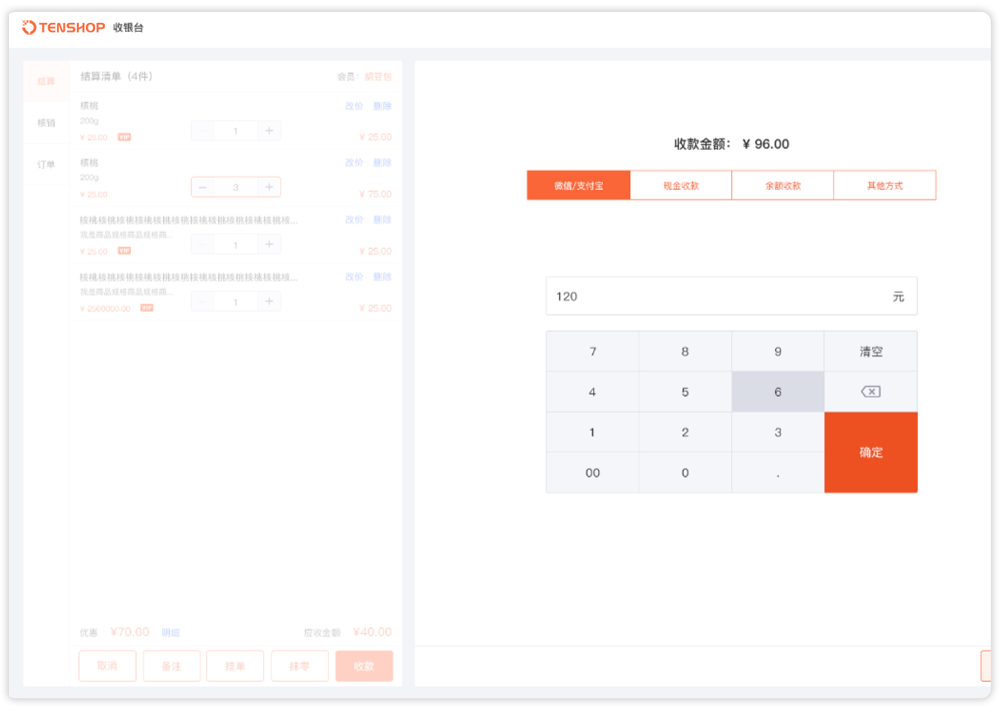Viewport: 1000px width, 710px height.
Task: Open the 核销 sidebar tab
Action: [46, 123]
